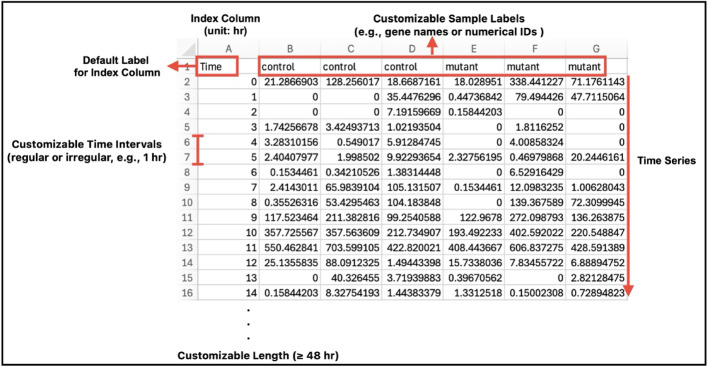Select cell with value 53.4295463
This screenshot has height=367, width=708.
coord(351,202)
